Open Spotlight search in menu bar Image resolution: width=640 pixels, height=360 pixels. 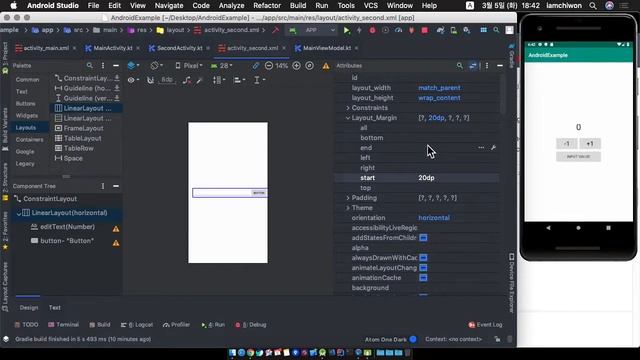click(x=593, y=6)
